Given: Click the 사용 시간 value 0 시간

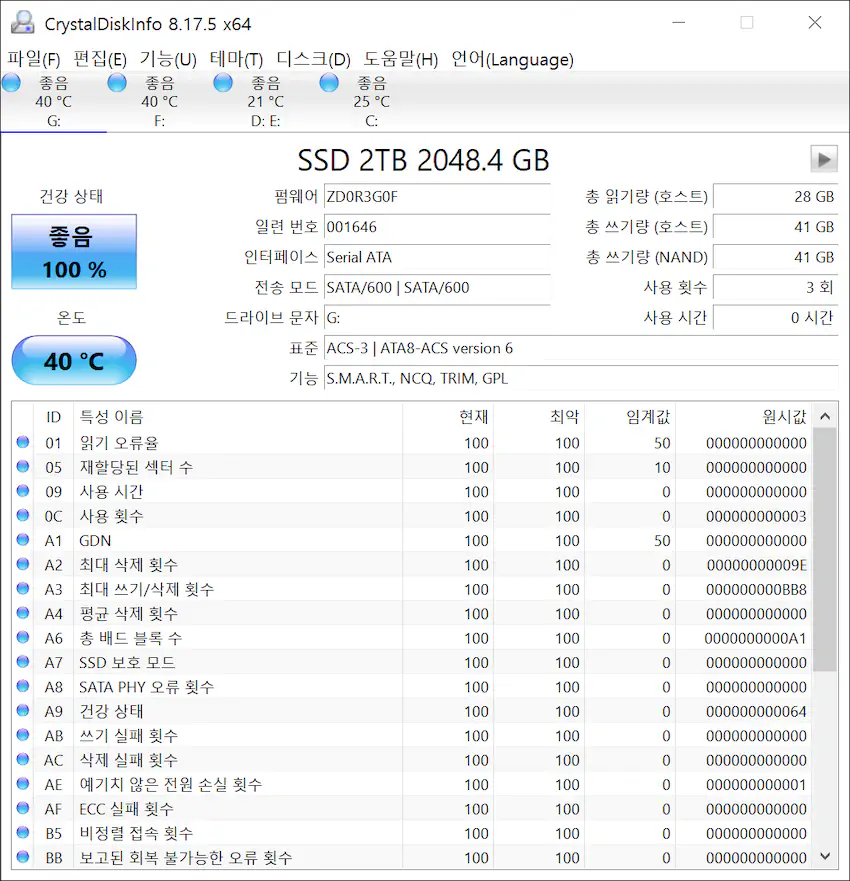Looking at the screenshot, I should (x=775, y=319).
